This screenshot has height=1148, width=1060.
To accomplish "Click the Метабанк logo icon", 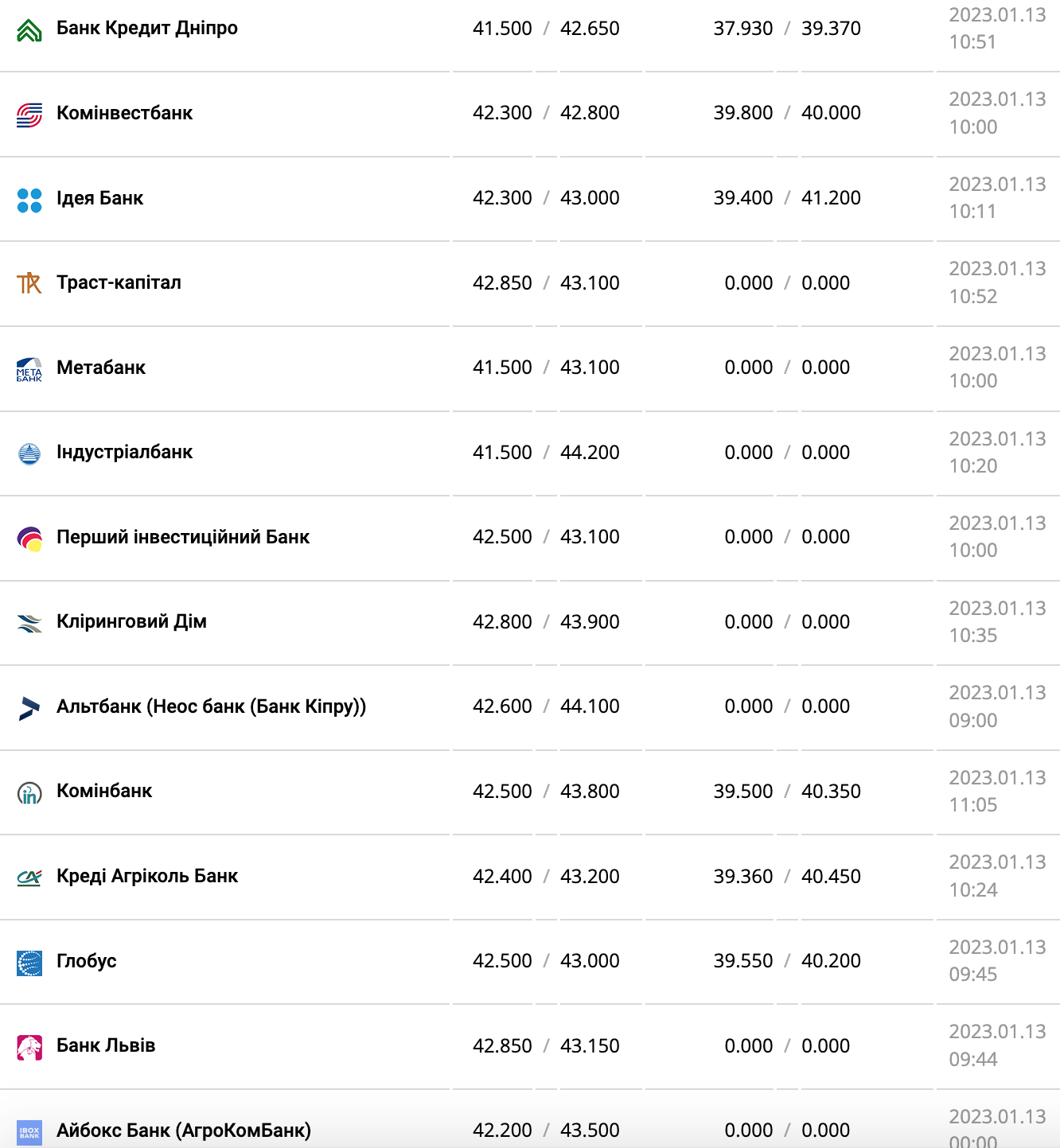I will 29,369.
